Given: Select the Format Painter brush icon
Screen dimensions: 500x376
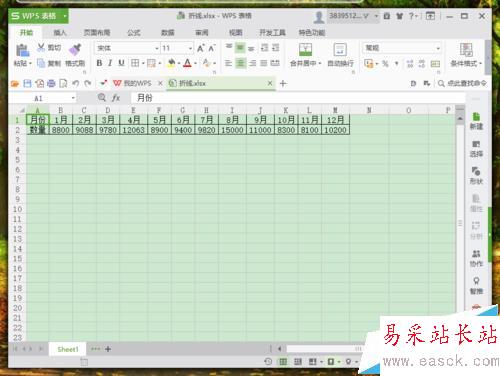Looking at the screenshot, I should tap(75, 49).
